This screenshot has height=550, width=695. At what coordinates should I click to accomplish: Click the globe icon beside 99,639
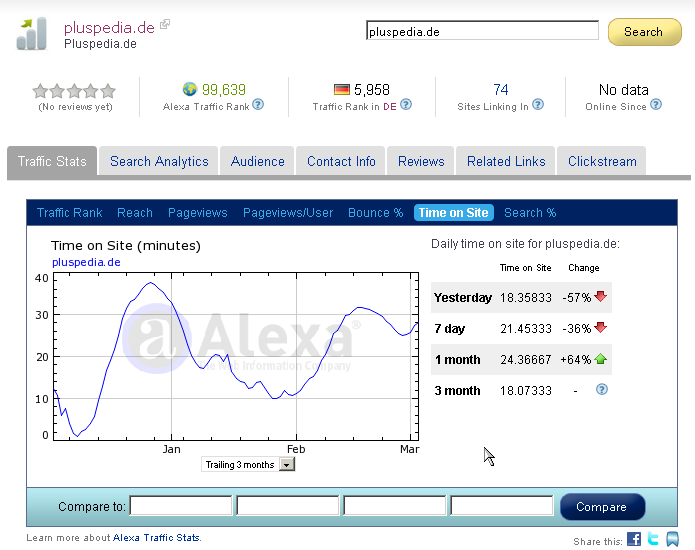(190, 89)
